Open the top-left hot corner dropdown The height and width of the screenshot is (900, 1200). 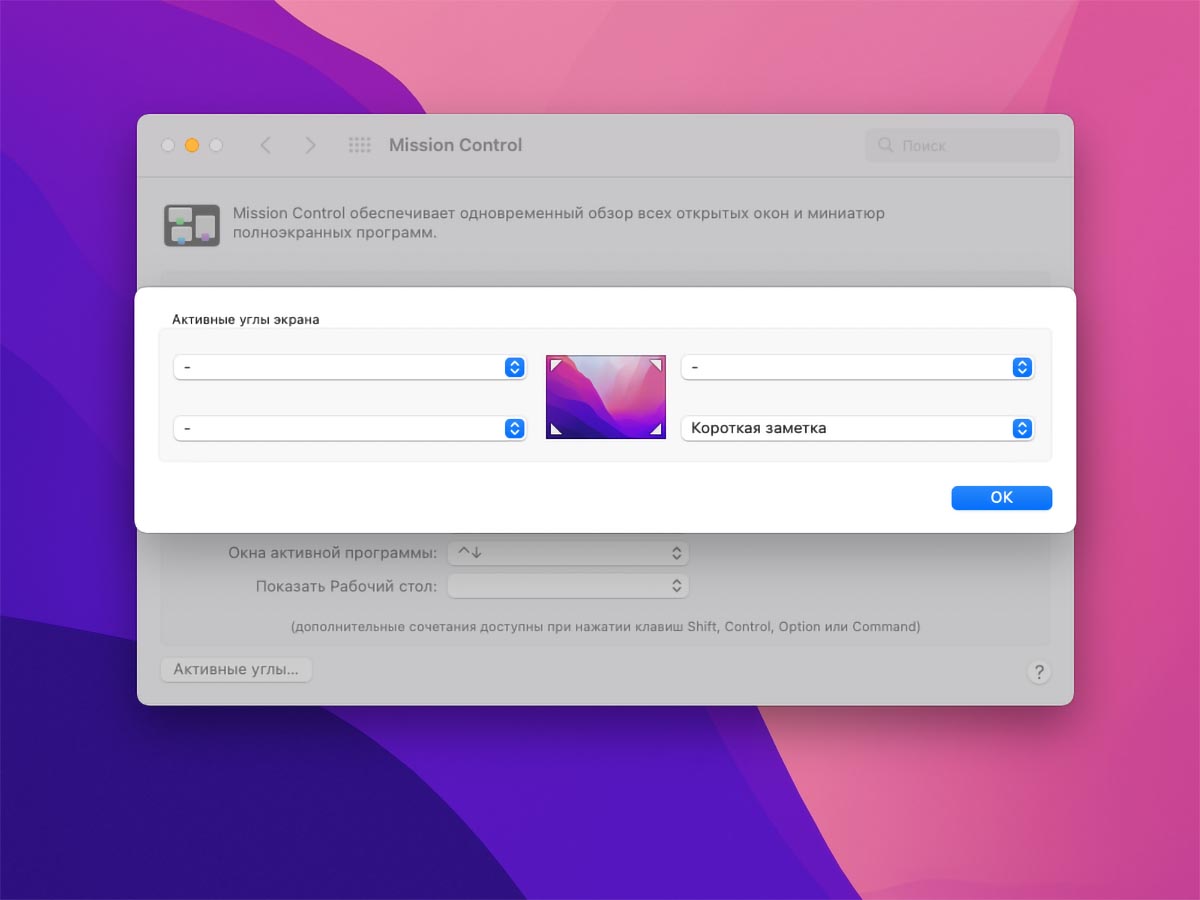[x=350, y=367]
